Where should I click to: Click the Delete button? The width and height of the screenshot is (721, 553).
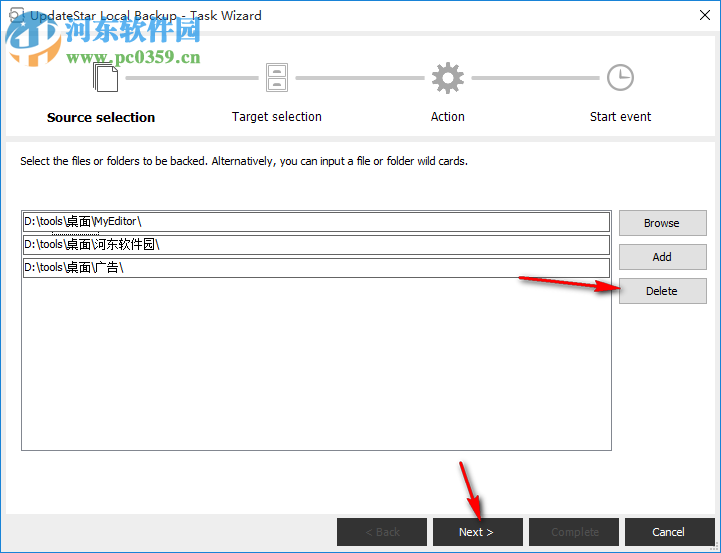pos(662,291)
